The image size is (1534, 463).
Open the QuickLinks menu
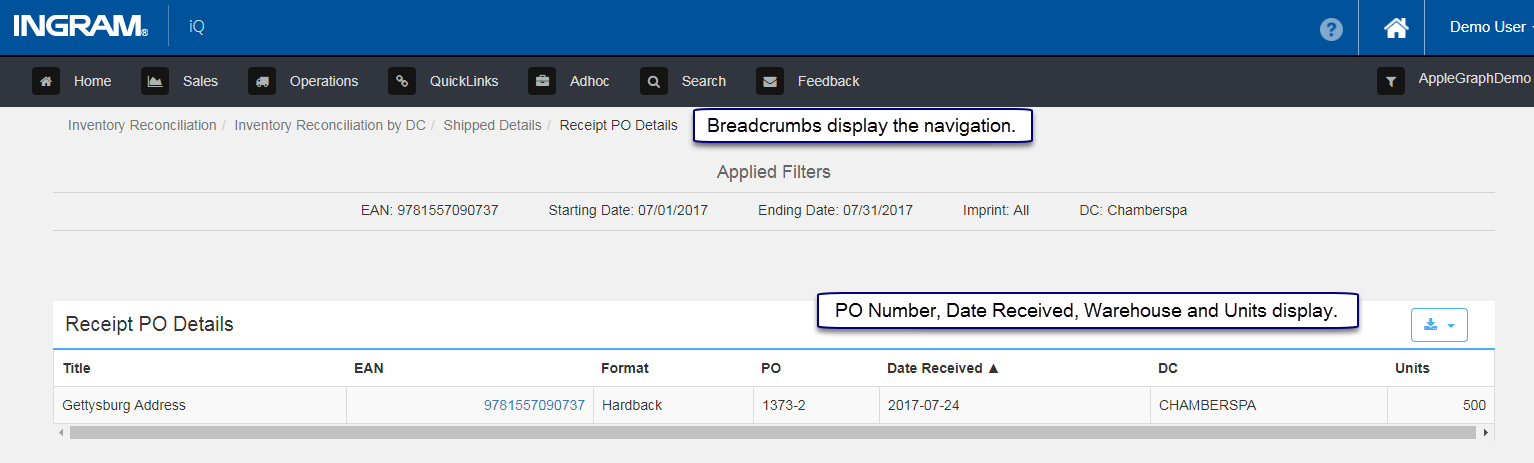point(464,81)
